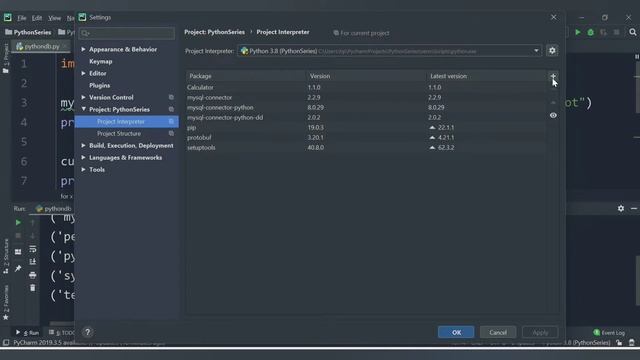640x360 pixels.
Task: Toggle show early releases eye icon
Action: 553,116
